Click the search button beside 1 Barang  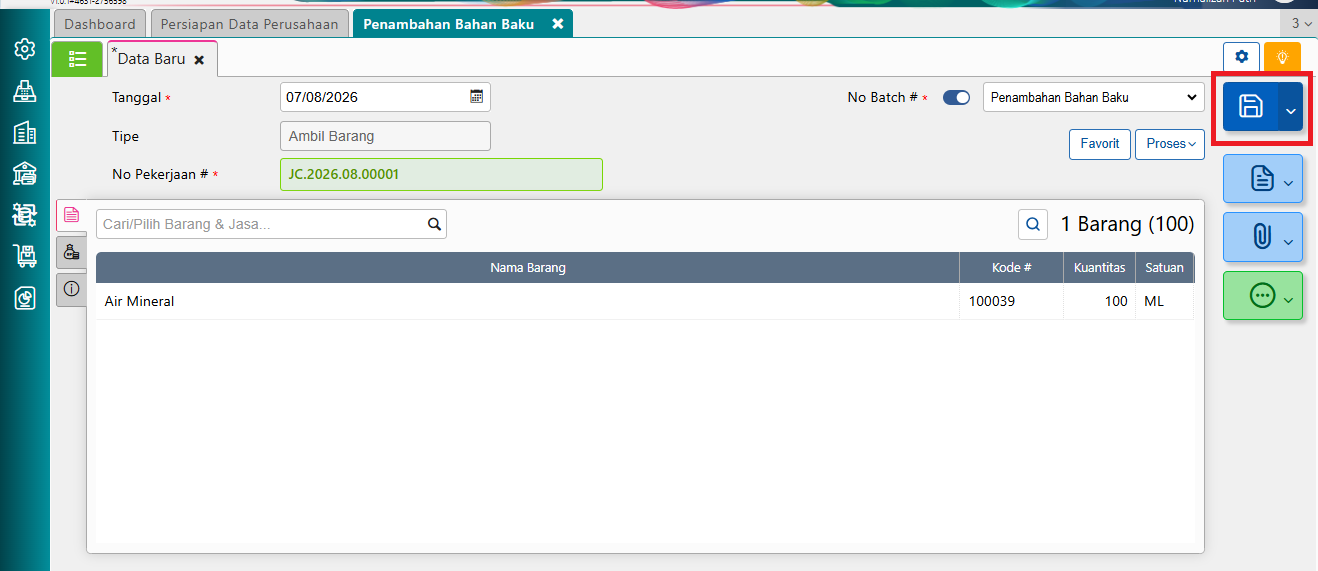pos(1033,224)
